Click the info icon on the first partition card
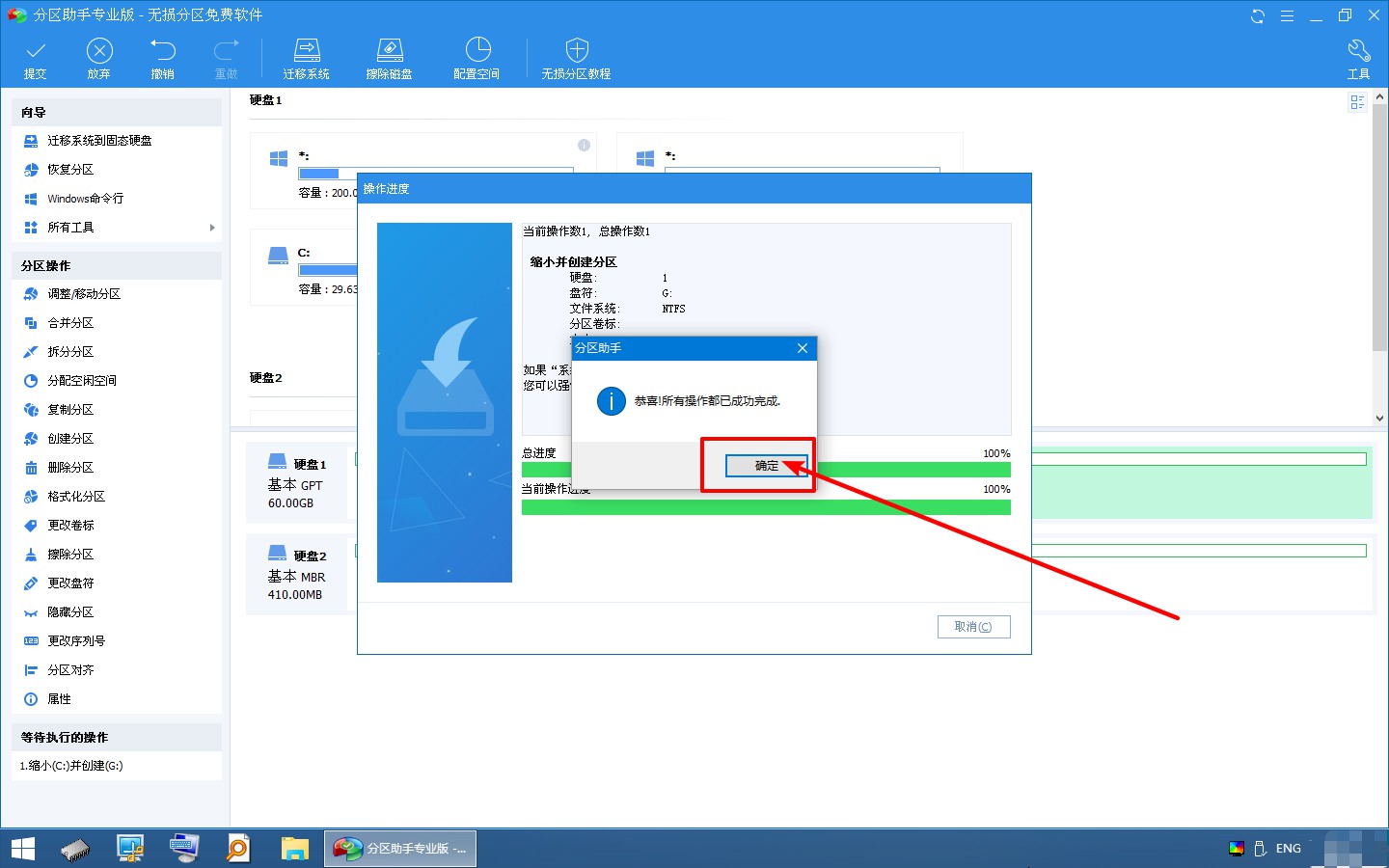Viewport: 1389px width, 868px height. tap(584, 146)
